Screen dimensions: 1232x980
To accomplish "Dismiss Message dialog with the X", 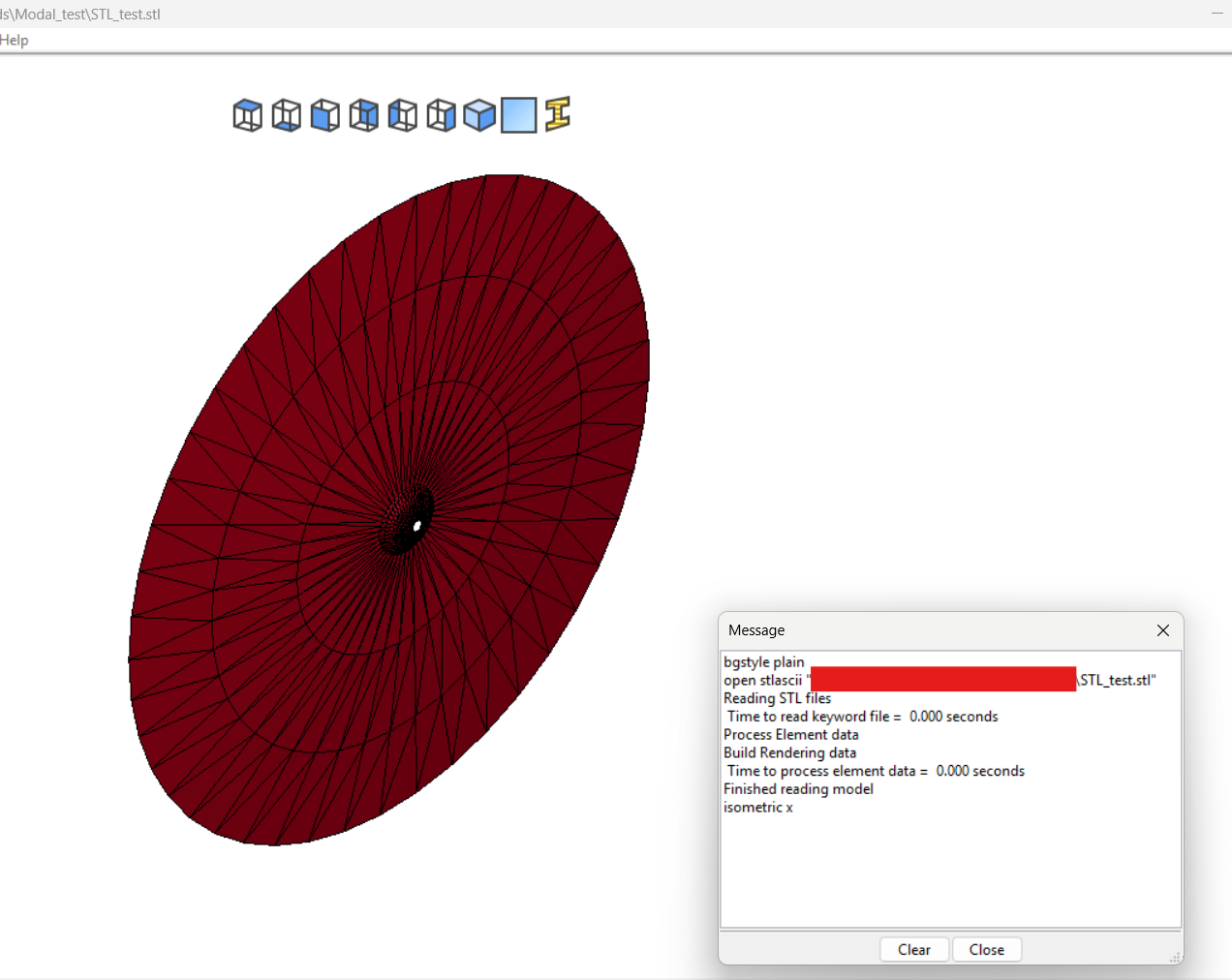I will point(1163,630).
